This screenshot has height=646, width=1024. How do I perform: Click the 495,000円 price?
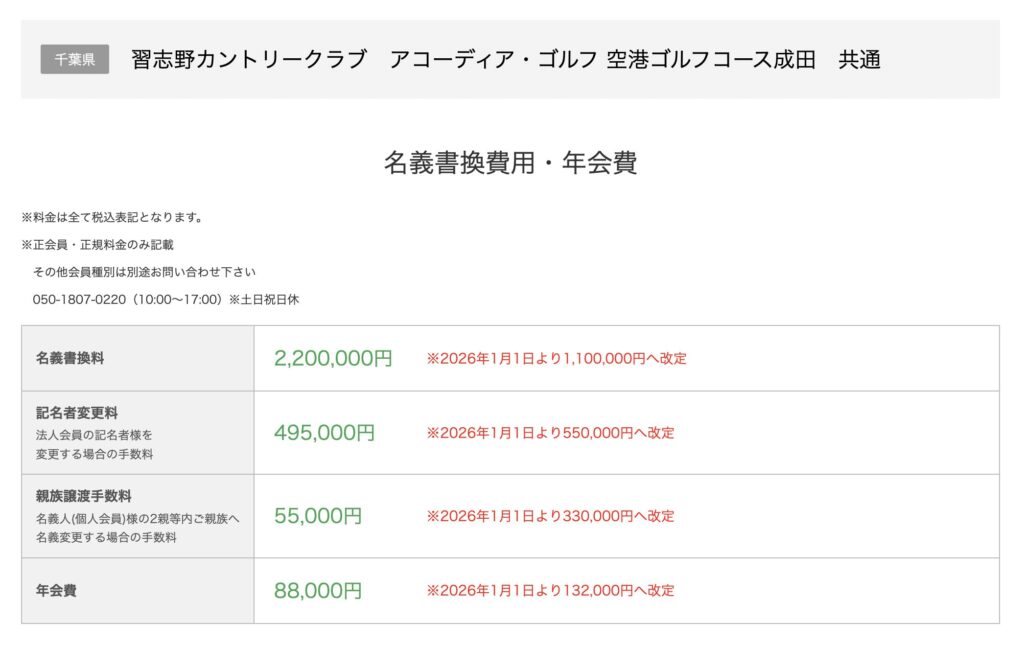pos(324,433)
